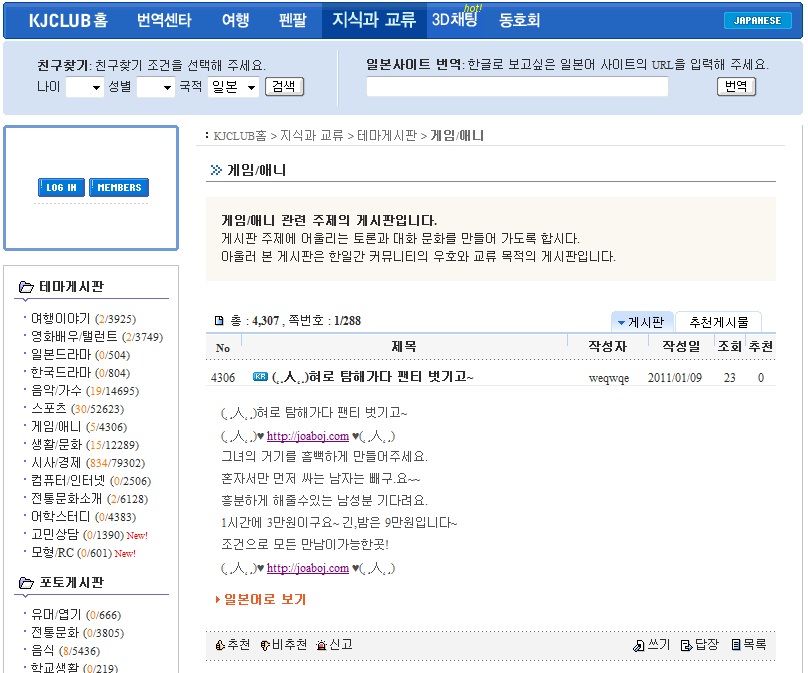
Task: Open the 번역센터 menu item
Action: click(164, 20)
